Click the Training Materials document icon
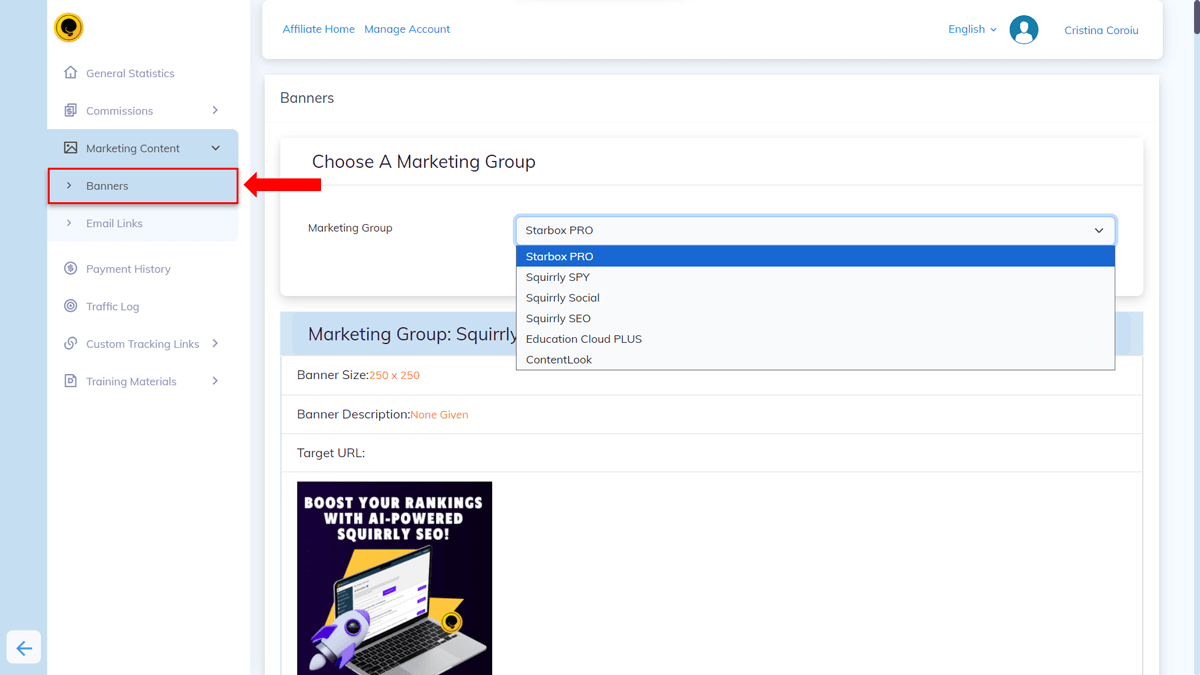The height and width of the screenshot is (675, 1200). [70, 381]
